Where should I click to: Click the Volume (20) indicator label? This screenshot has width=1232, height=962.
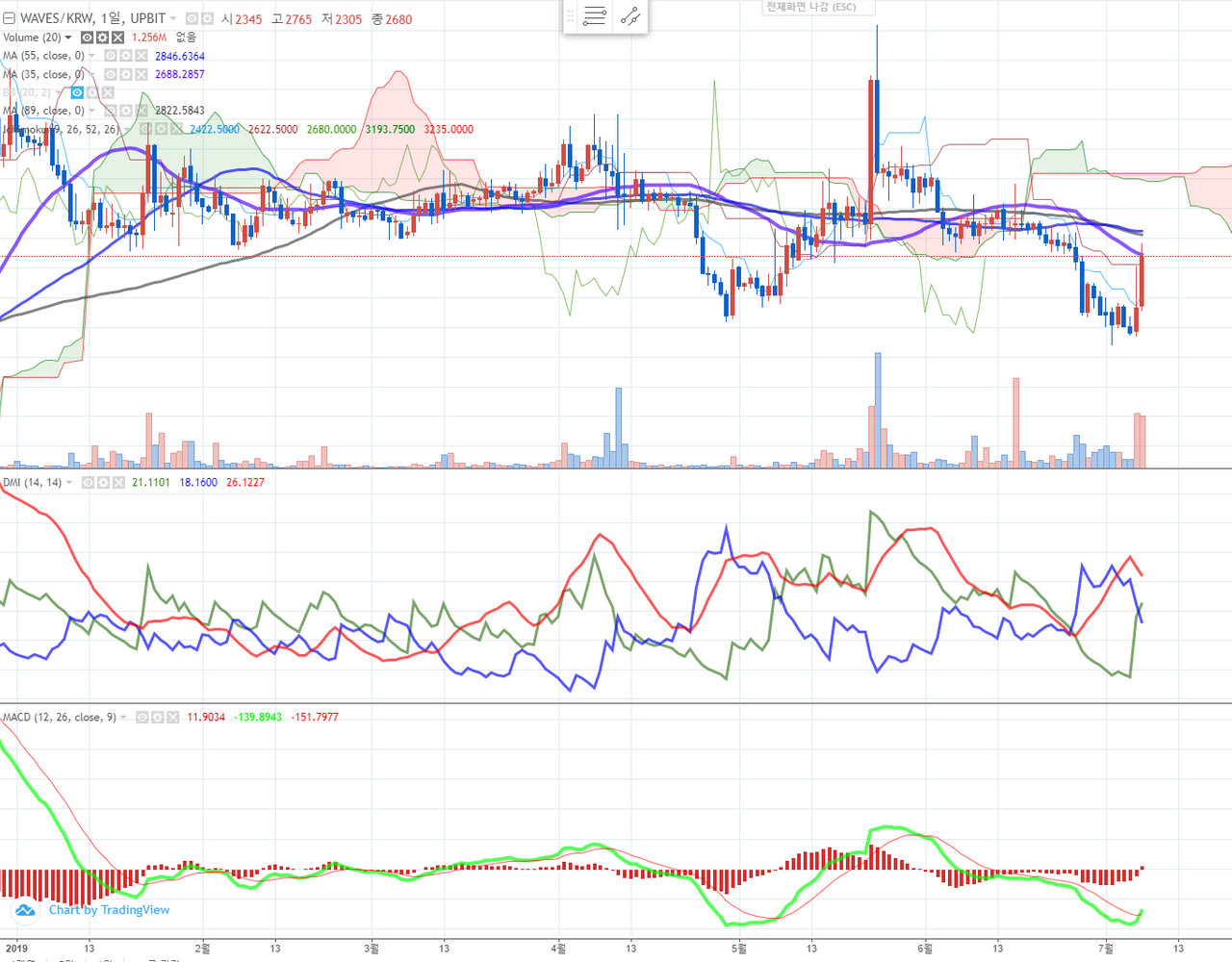[32, 38]
